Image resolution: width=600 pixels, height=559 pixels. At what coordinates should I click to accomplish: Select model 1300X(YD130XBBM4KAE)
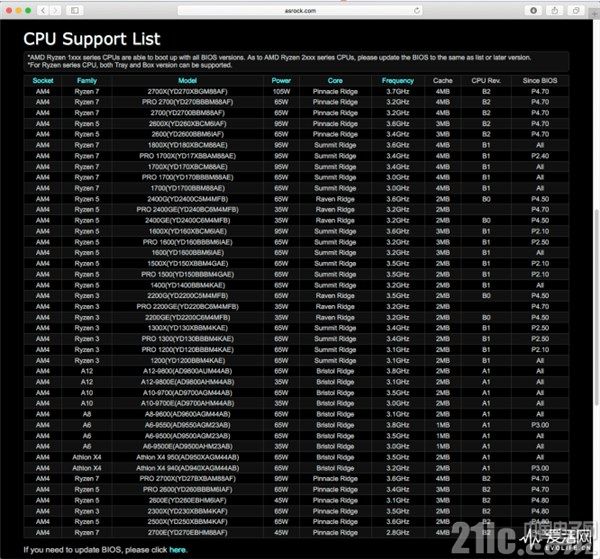(188, 328)
